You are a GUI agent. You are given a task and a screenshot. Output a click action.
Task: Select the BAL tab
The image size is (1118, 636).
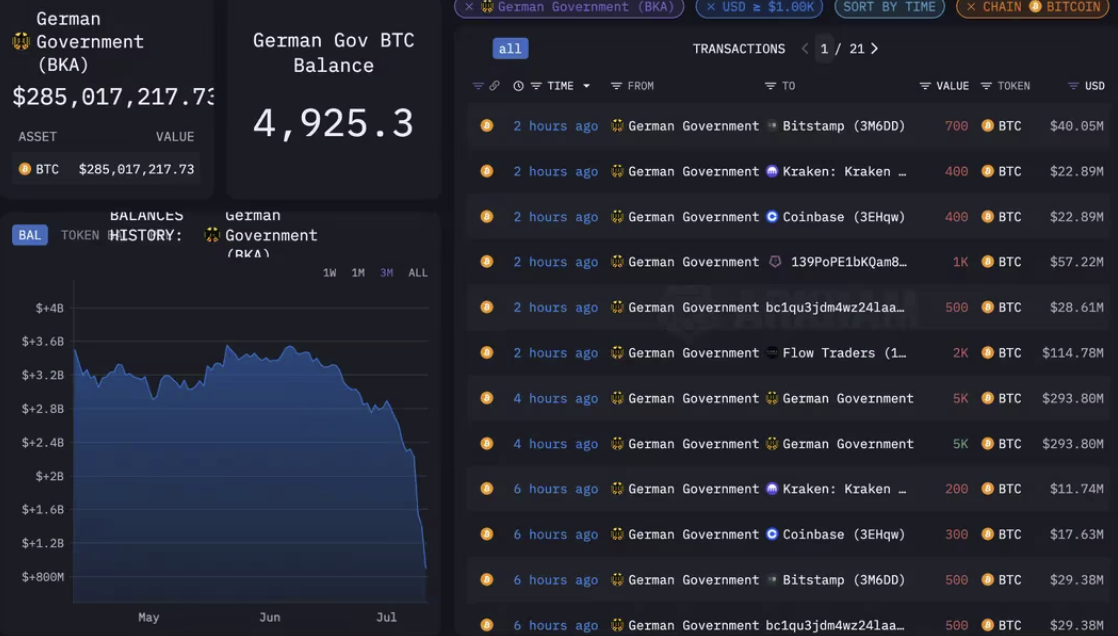pyautogui.click(x=30, y=235)
